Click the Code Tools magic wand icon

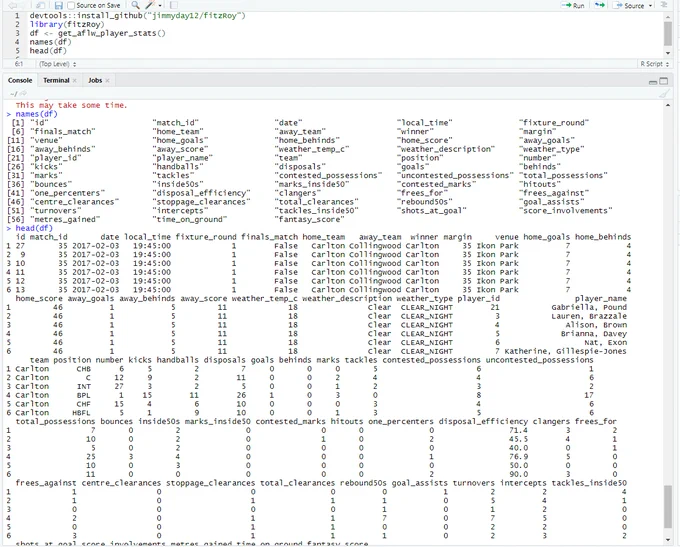pyautogui.click(x=150, y=5)
